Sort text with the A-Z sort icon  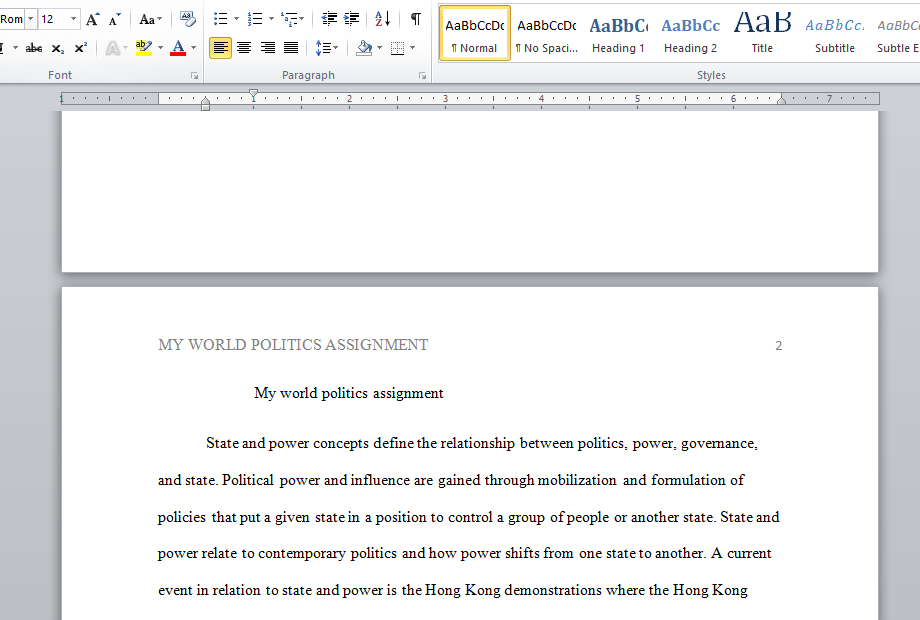pos(383,19)
